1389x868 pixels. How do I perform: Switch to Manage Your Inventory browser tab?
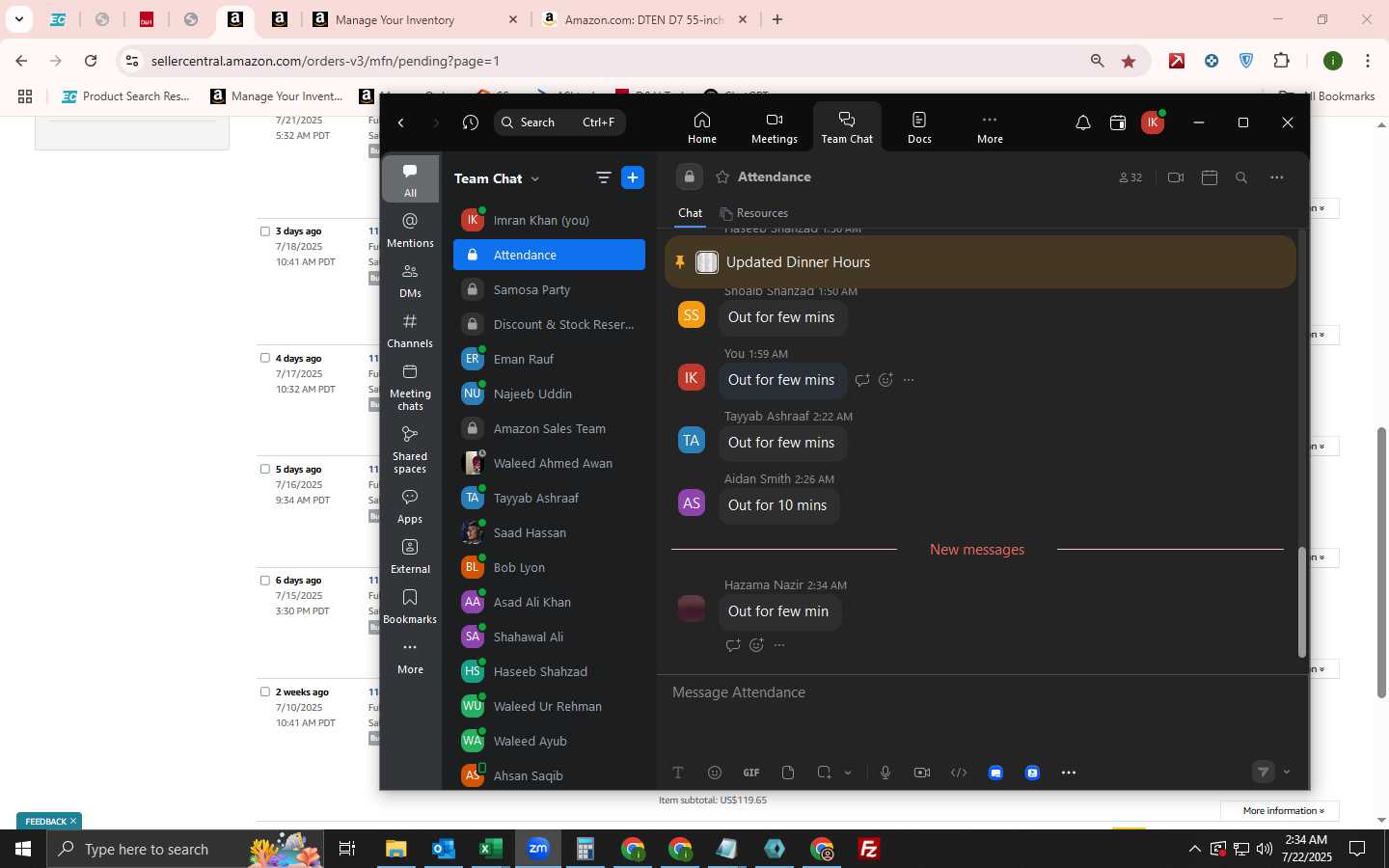point(415,19)
